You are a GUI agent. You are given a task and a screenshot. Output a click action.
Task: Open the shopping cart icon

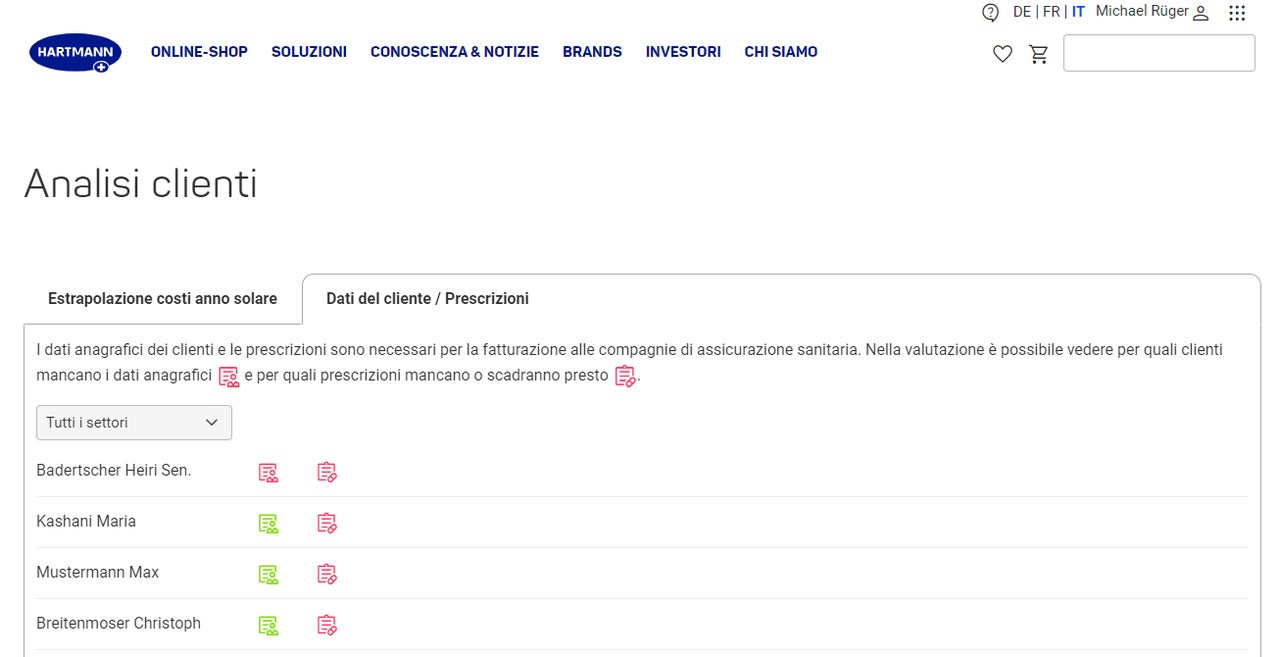pyautogui.click(x=1039, y=54)
